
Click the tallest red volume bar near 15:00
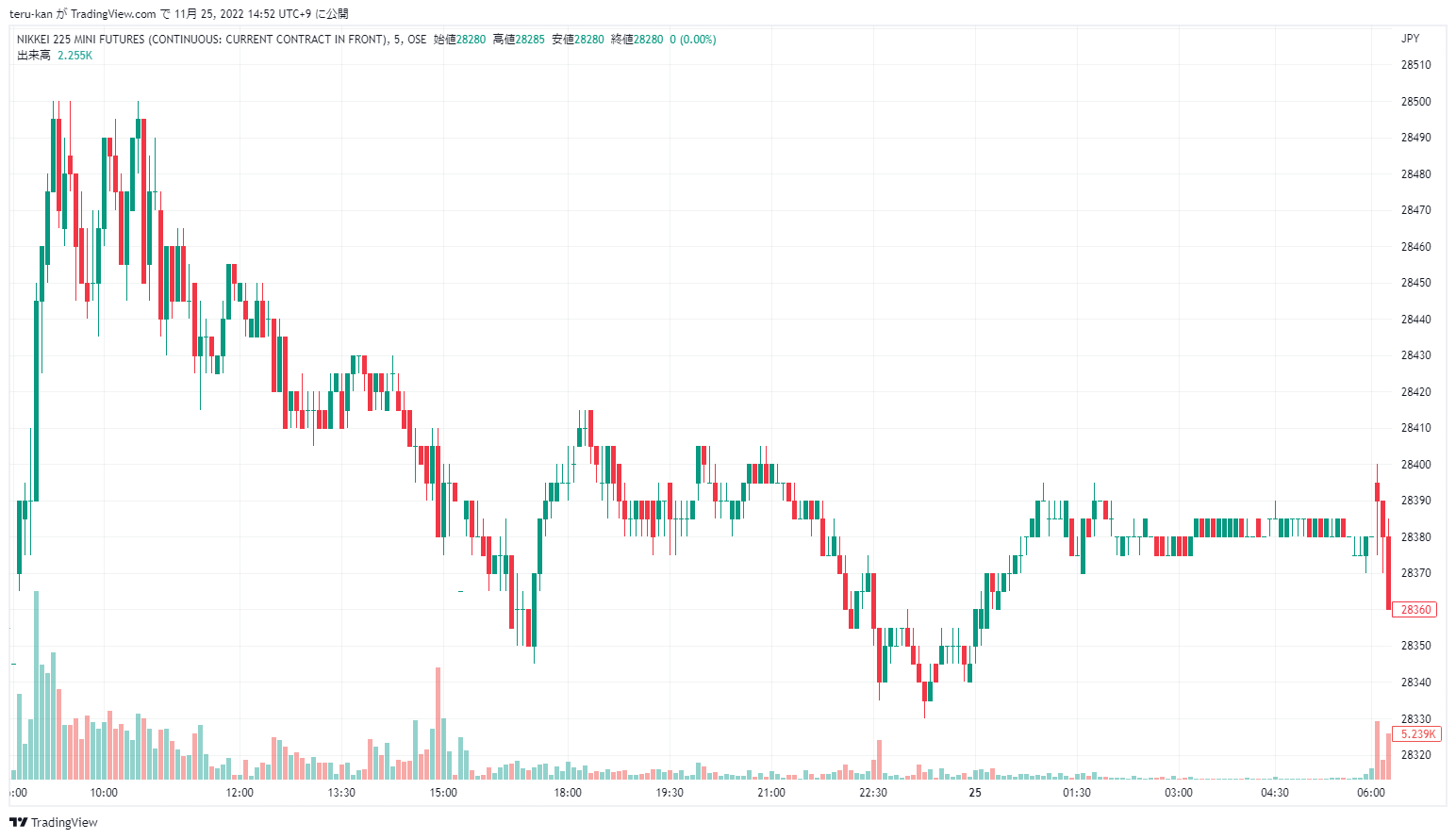tap(438, 722)
